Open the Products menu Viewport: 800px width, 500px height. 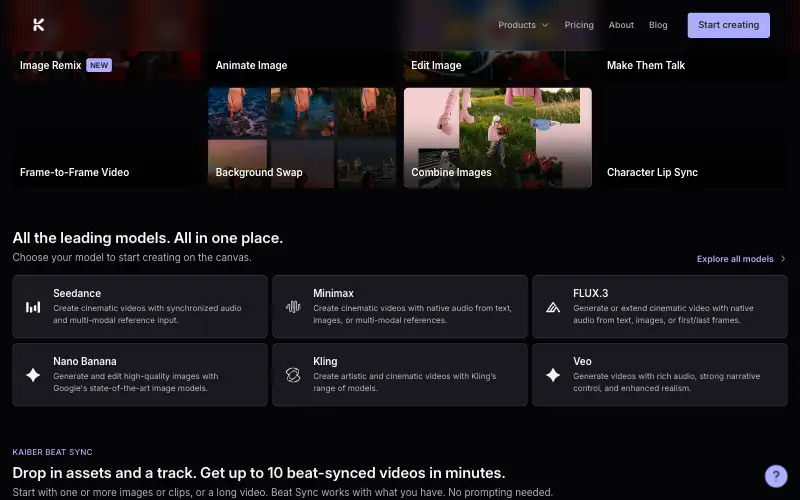pos(523,25)
